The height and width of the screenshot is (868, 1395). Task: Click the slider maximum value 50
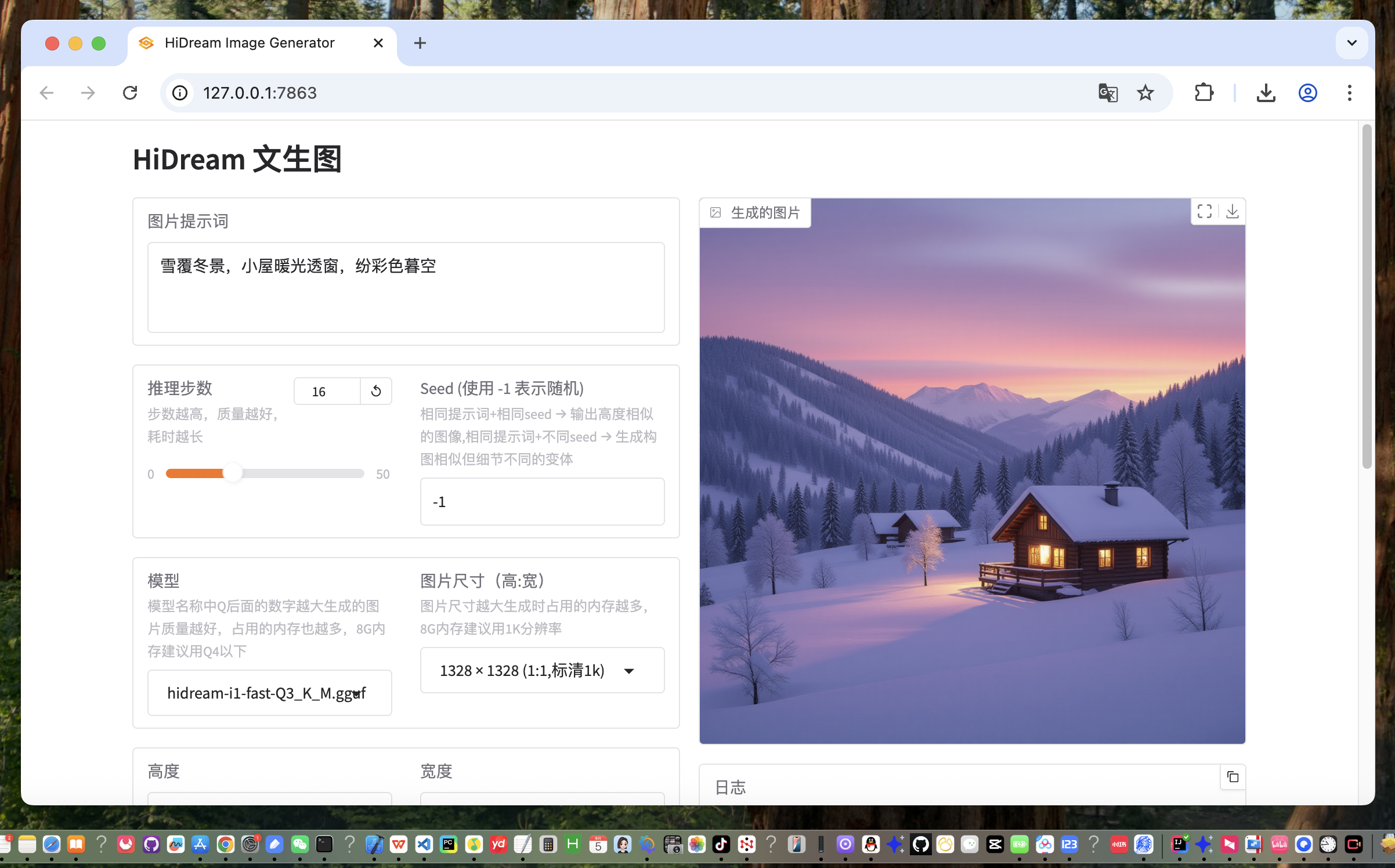382,474
